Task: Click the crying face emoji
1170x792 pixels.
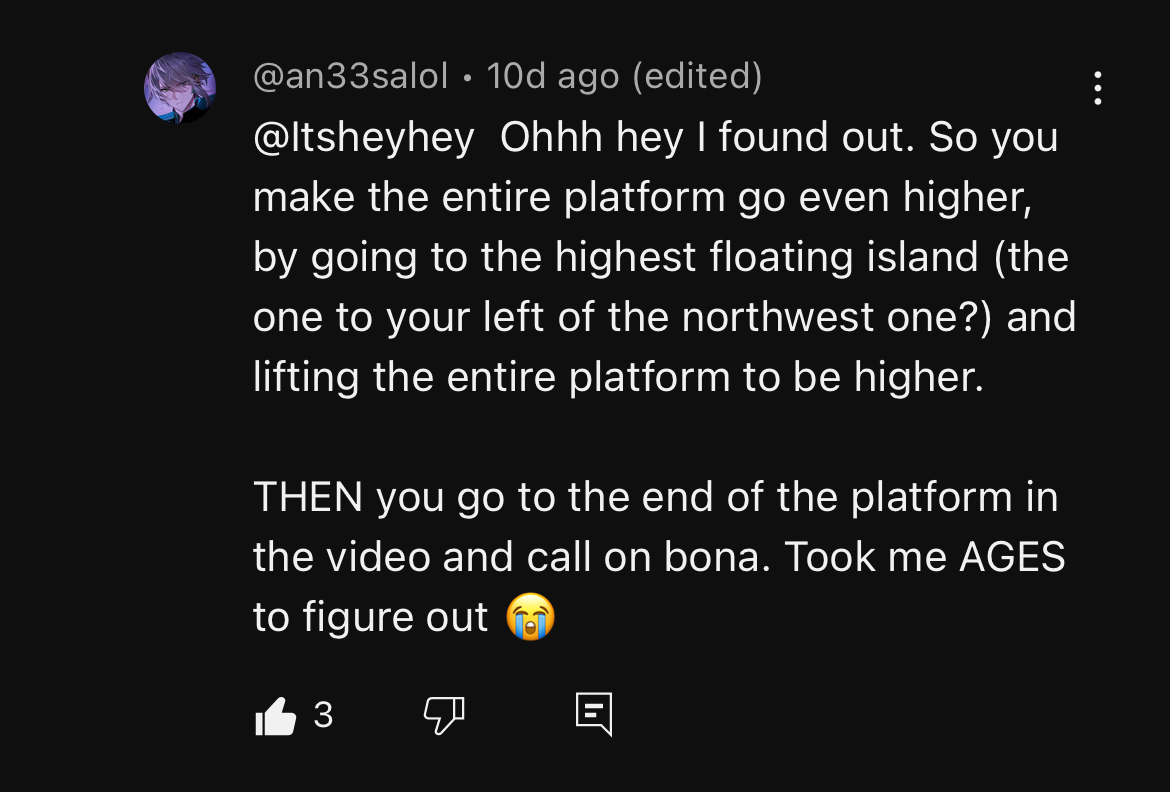Action: pyautogui.click(x=530, y=617)
